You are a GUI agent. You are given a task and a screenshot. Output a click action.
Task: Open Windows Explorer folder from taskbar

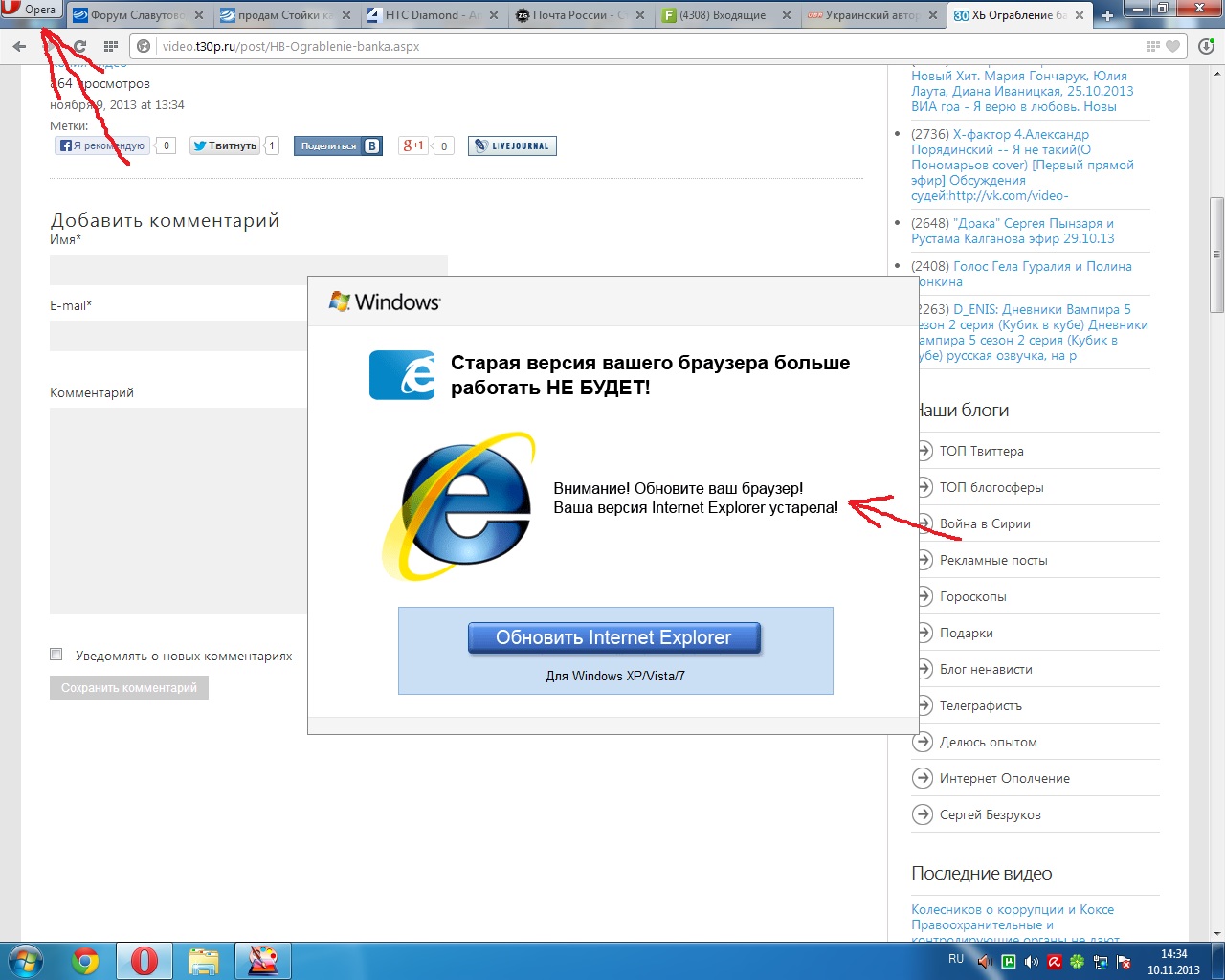(x=204, y=961)
